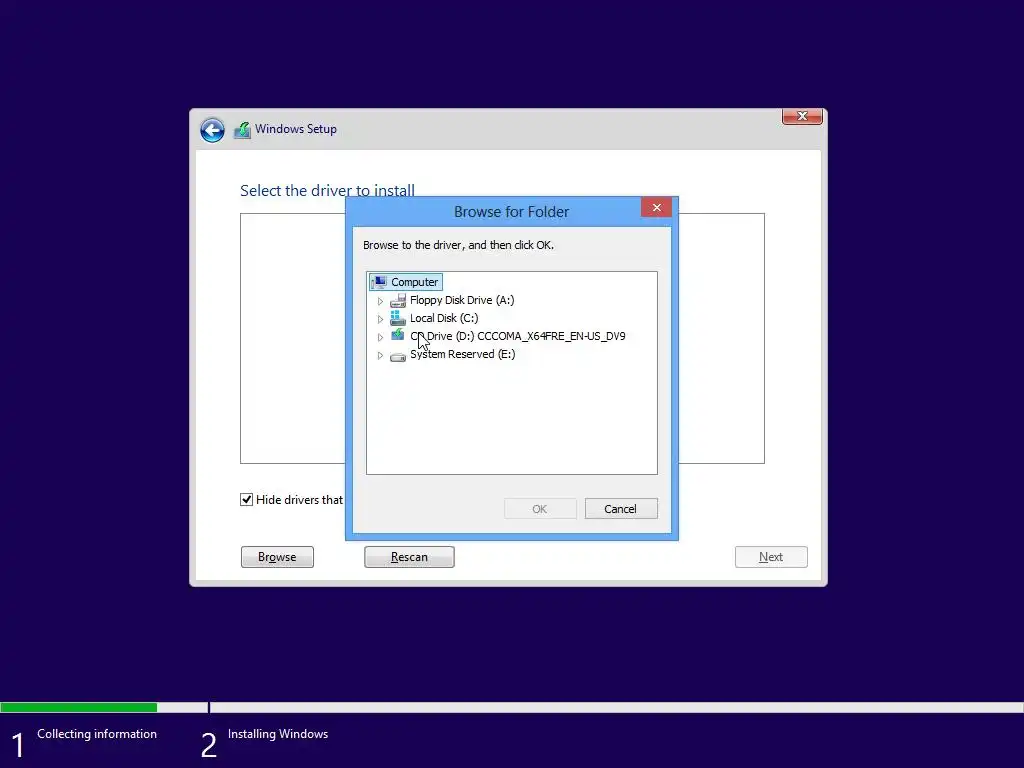Click the System Reserved (E:) drive icon
1024x768 pixels.
[x=398, y=357]
